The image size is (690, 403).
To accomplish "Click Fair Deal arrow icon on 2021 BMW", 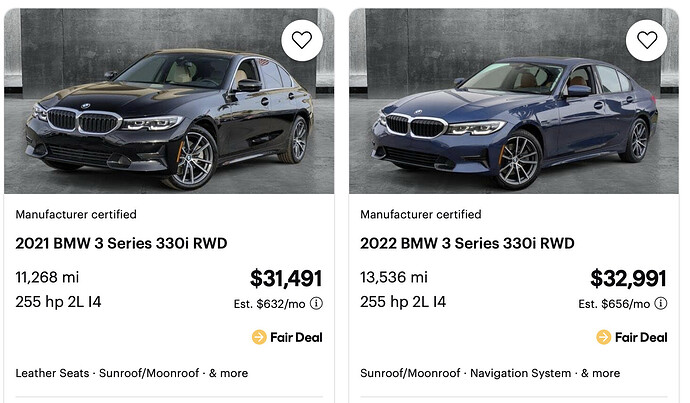I will tap(259, 337).
